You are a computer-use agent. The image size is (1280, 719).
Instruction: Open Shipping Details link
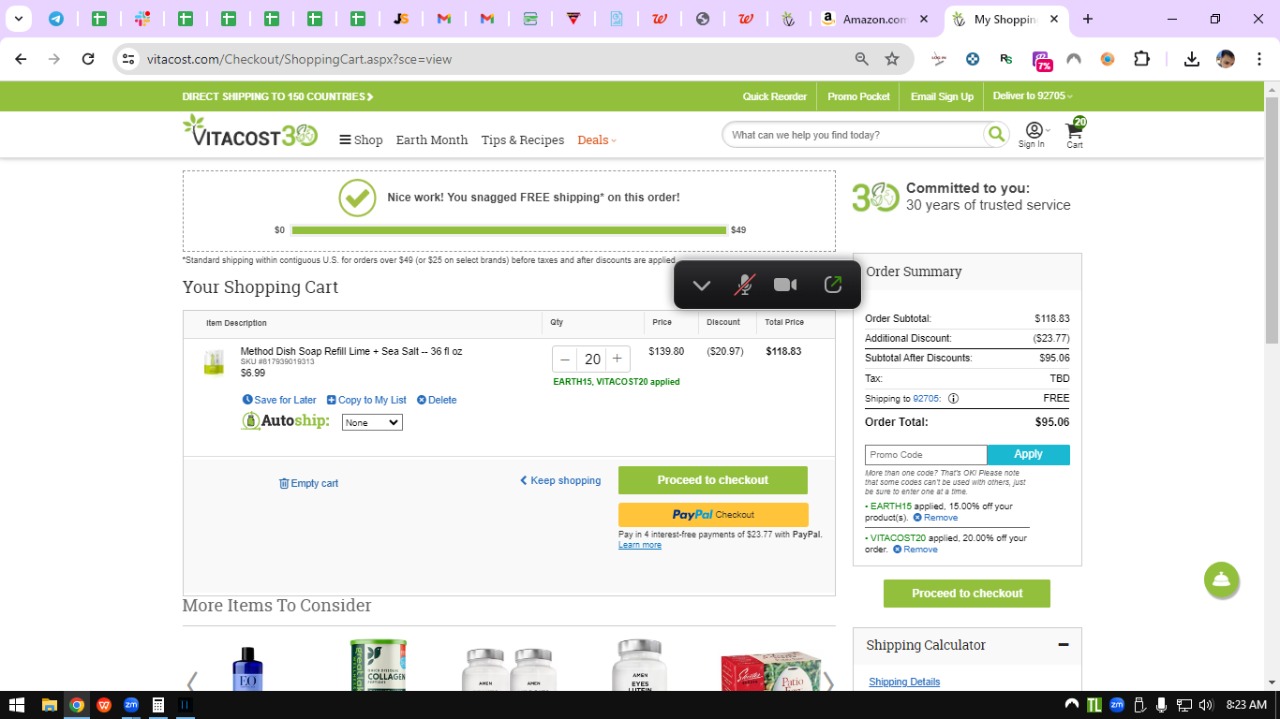click(904, 682)
